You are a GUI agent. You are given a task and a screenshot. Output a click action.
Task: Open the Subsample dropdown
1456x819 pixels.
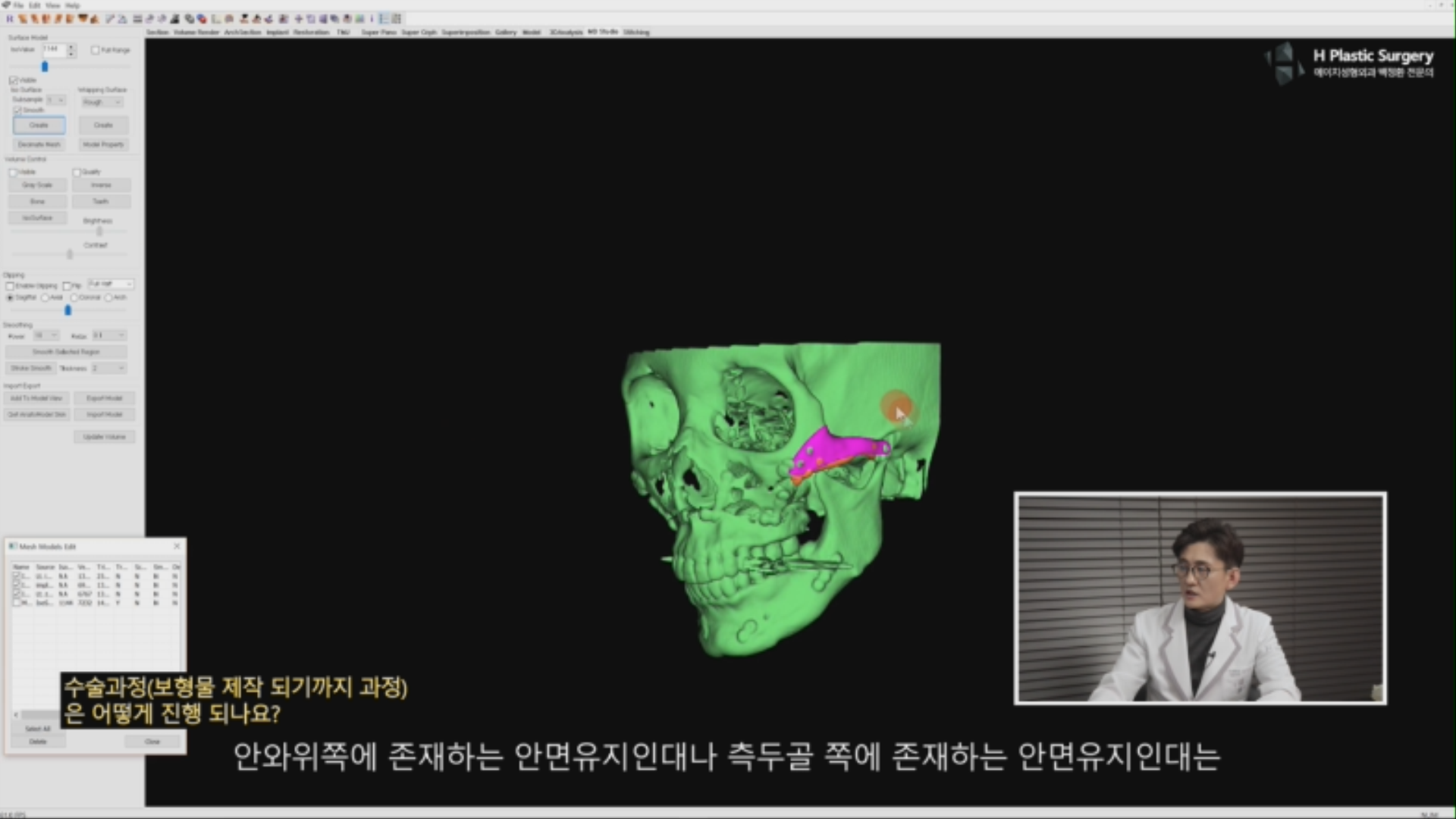tap(56, 100)
